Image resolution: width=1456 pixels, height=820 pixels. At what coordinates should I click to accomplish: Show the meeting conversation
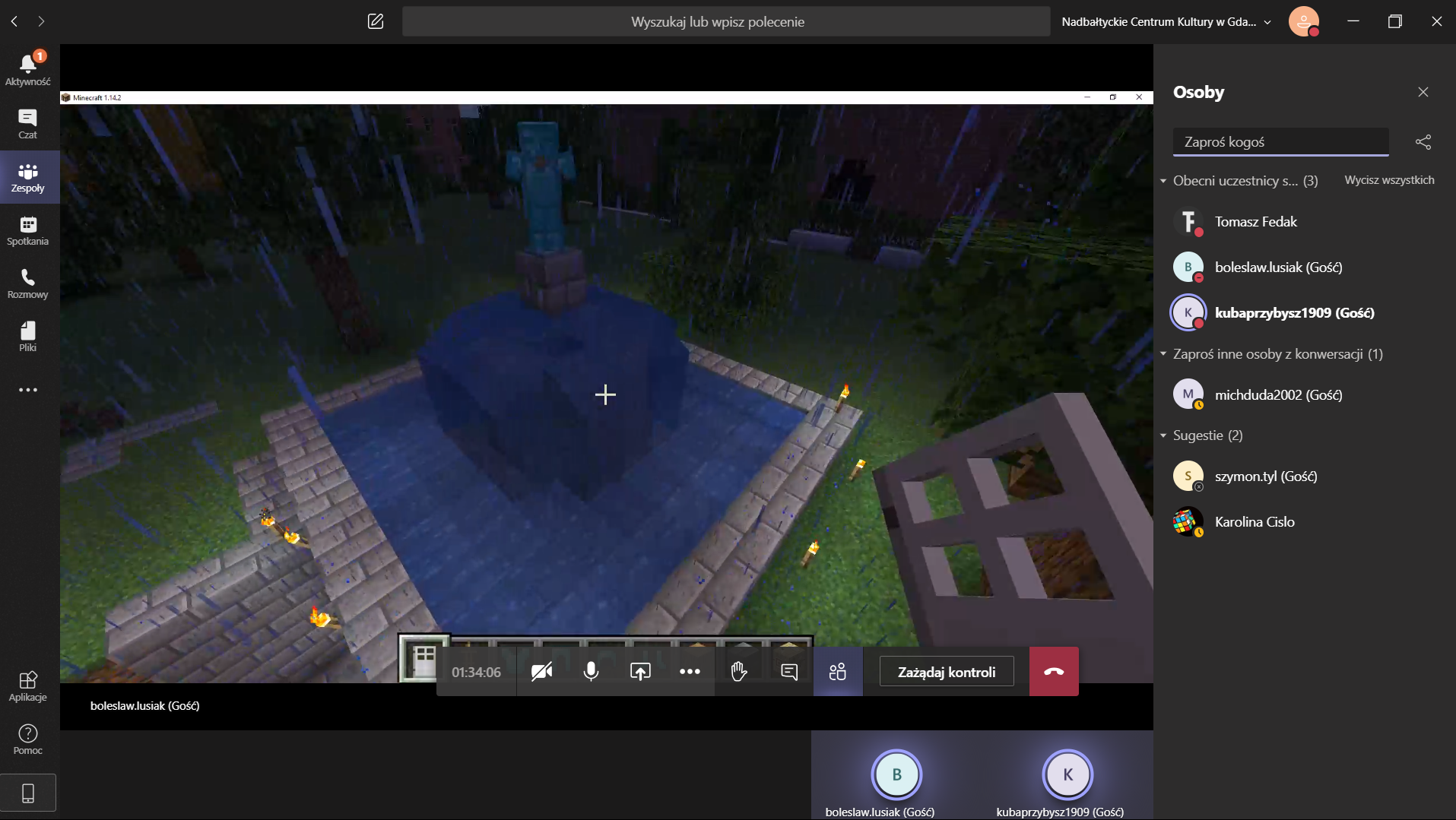click(788, 672)
